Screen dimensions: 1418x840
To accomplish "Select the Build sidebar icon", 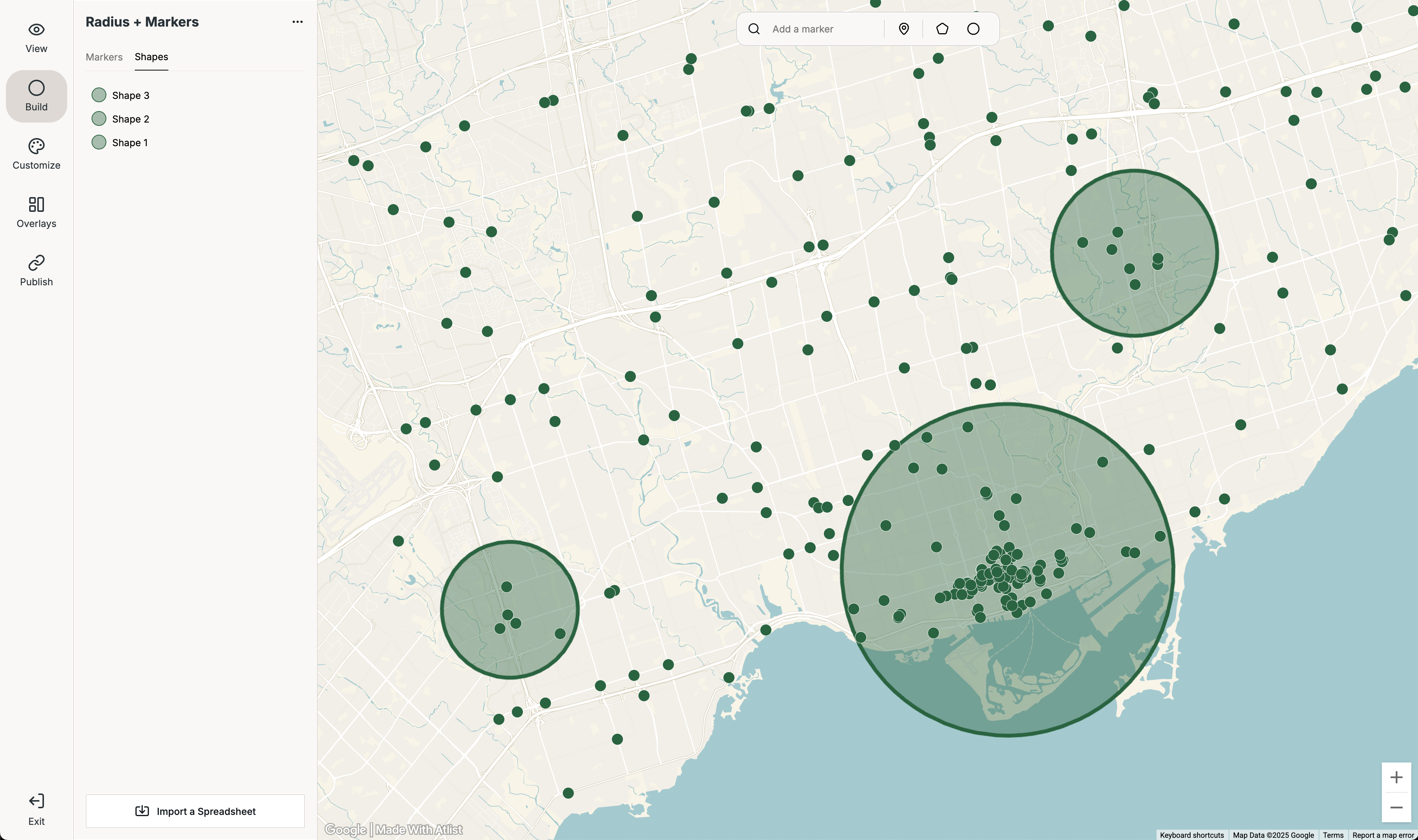I will tap(36, 96).
